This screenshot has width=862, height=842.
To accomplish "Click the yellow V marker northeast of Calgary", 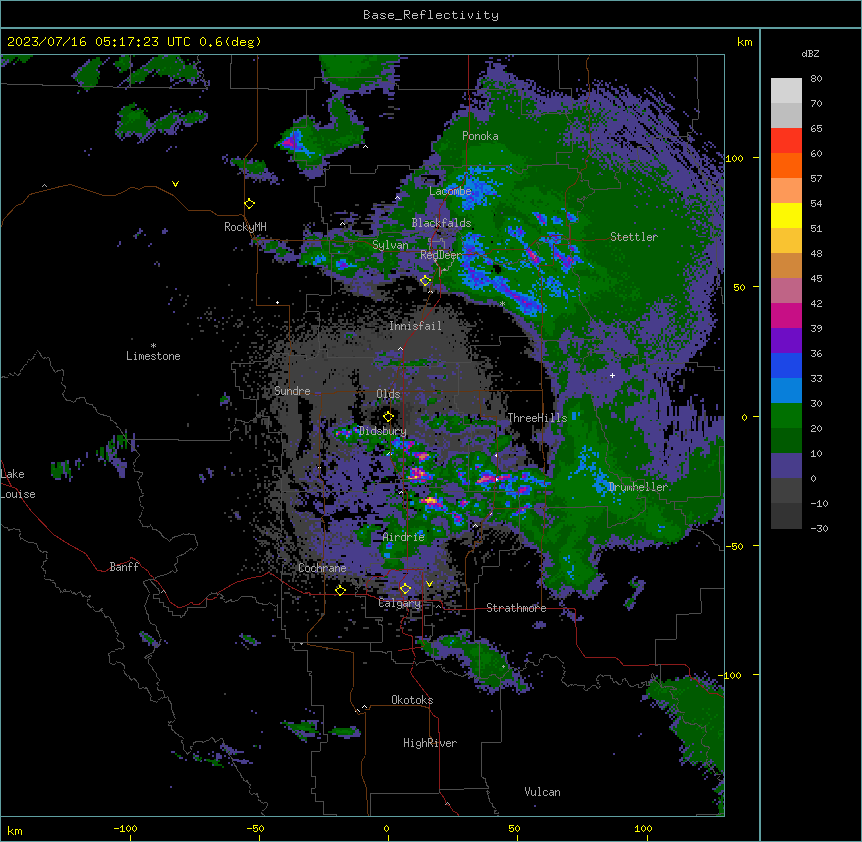I will pos(429,584).
